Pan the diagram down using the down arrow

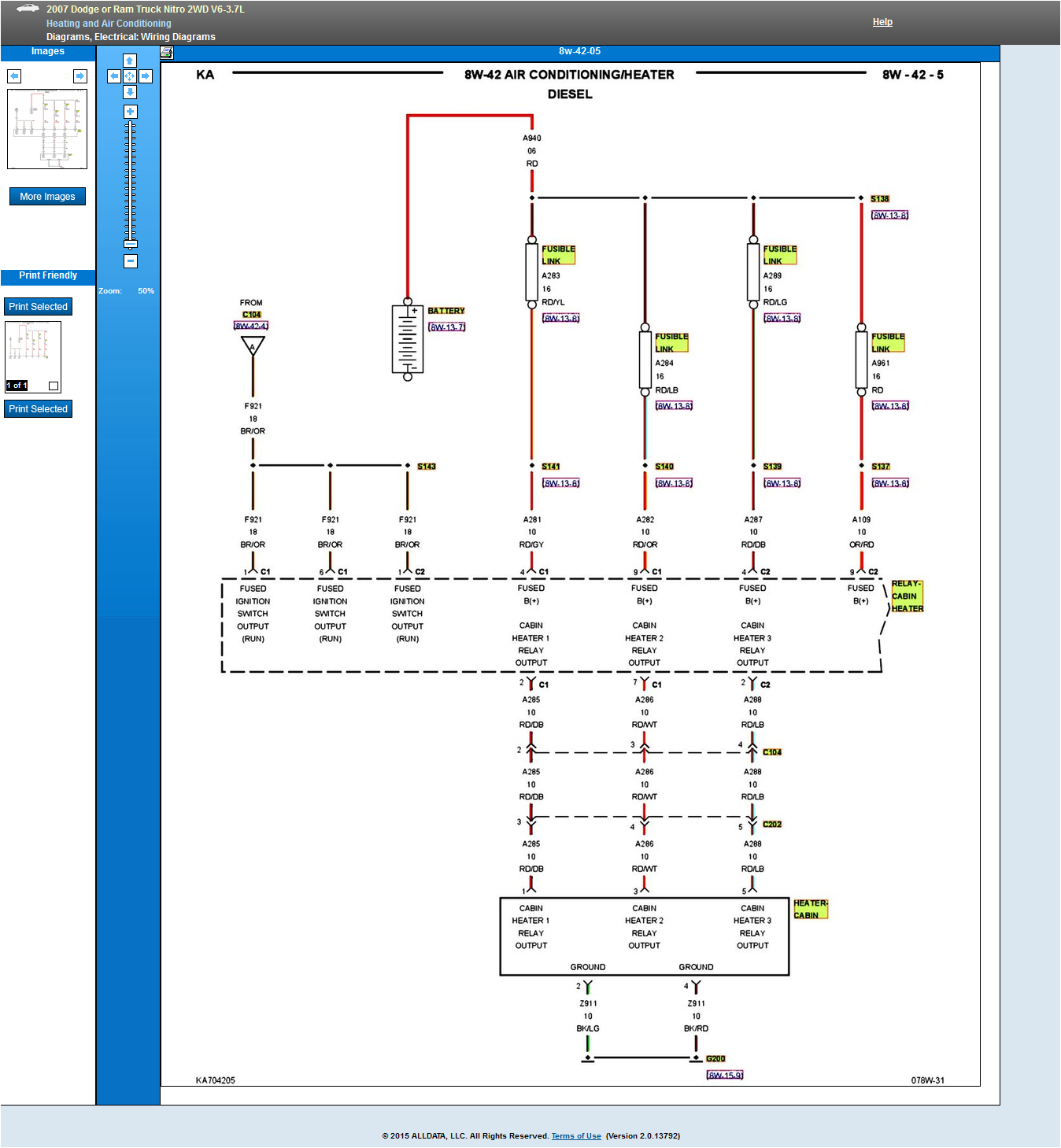[129, 92]
